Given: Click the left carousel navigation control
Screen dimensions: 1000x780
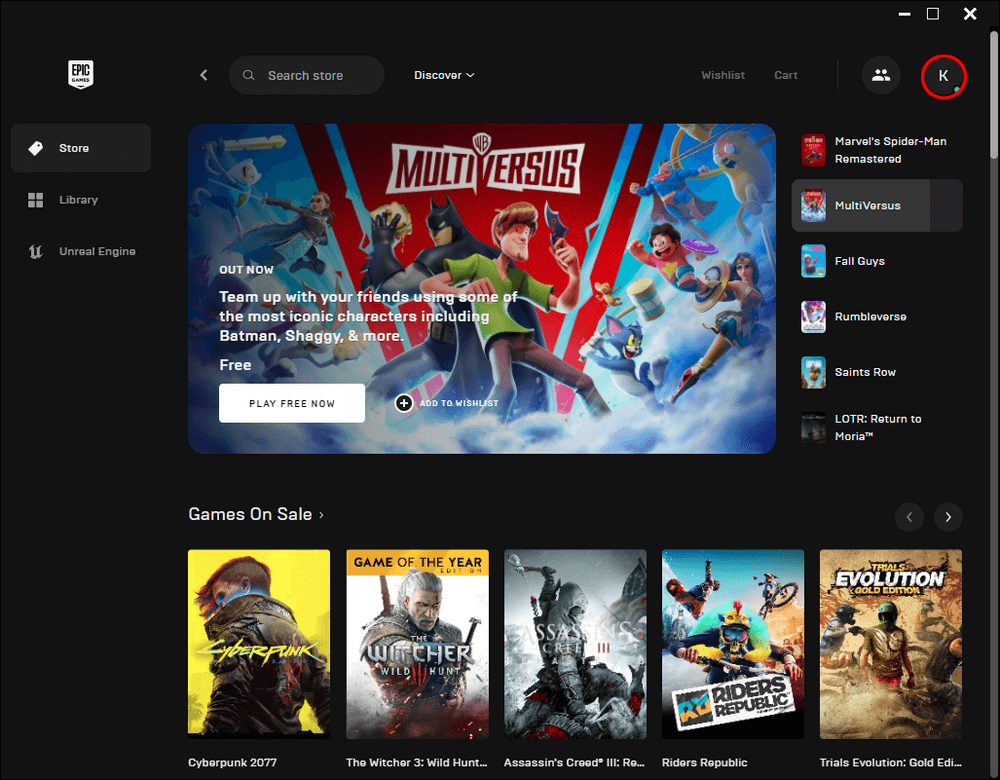Looking at the screenshot, I should 909,517.
